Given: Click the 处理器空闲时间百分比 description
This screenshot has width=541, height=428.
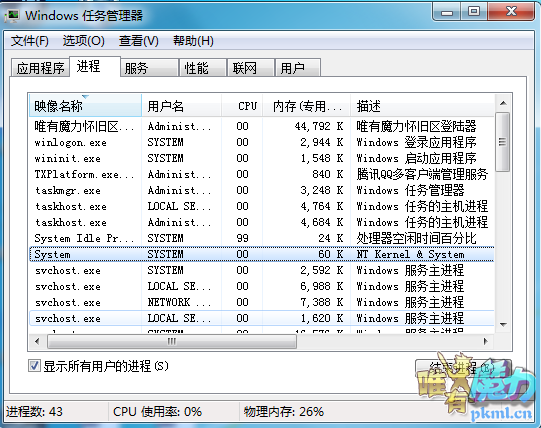Looking at the screenshot, I should pyautogui.click(x=416, y=238).
